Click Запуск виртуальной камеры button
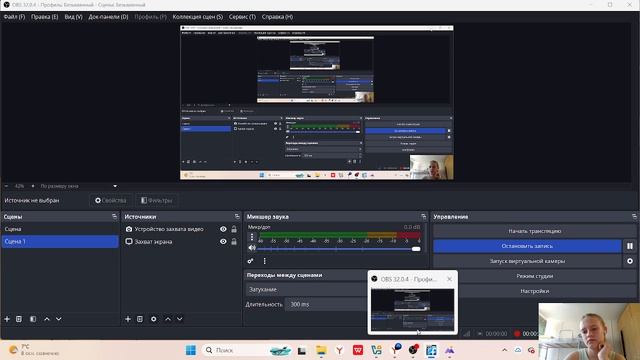The width and height of the screenshot is (640, 360). click(527, 261)
